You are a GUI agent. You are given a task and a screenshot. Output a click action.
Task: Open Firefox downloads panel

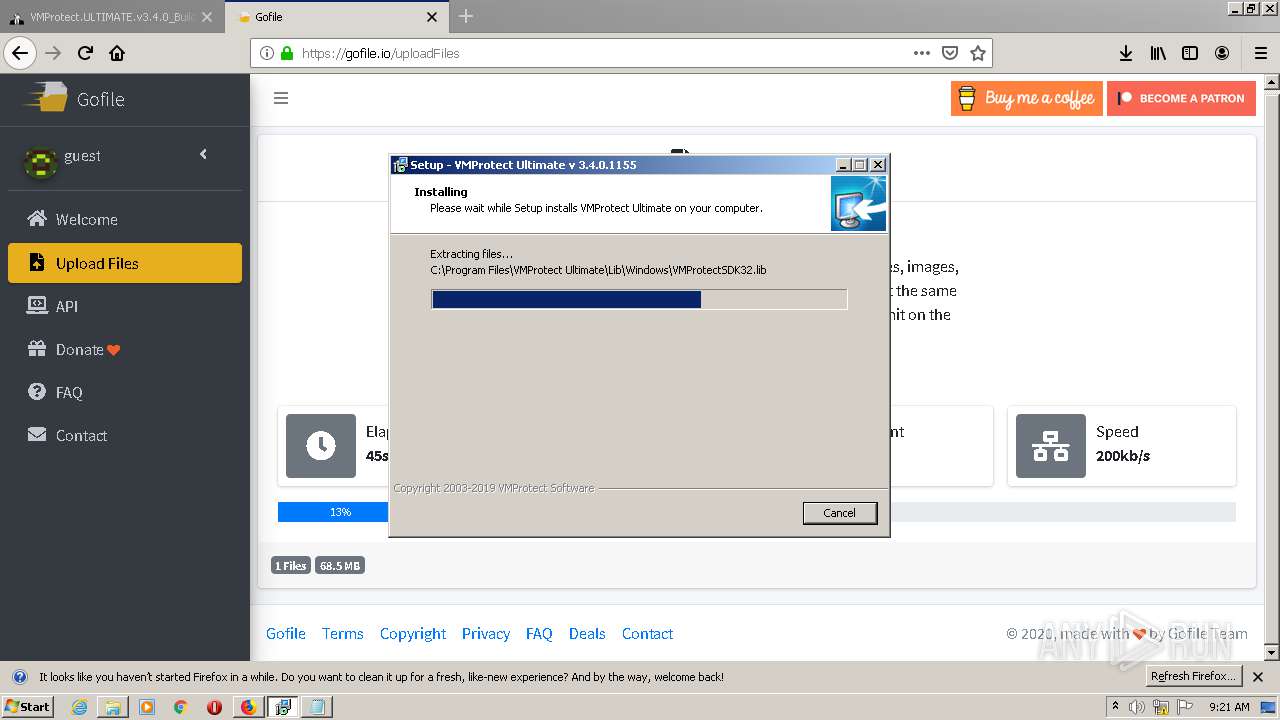[1126, 53]
